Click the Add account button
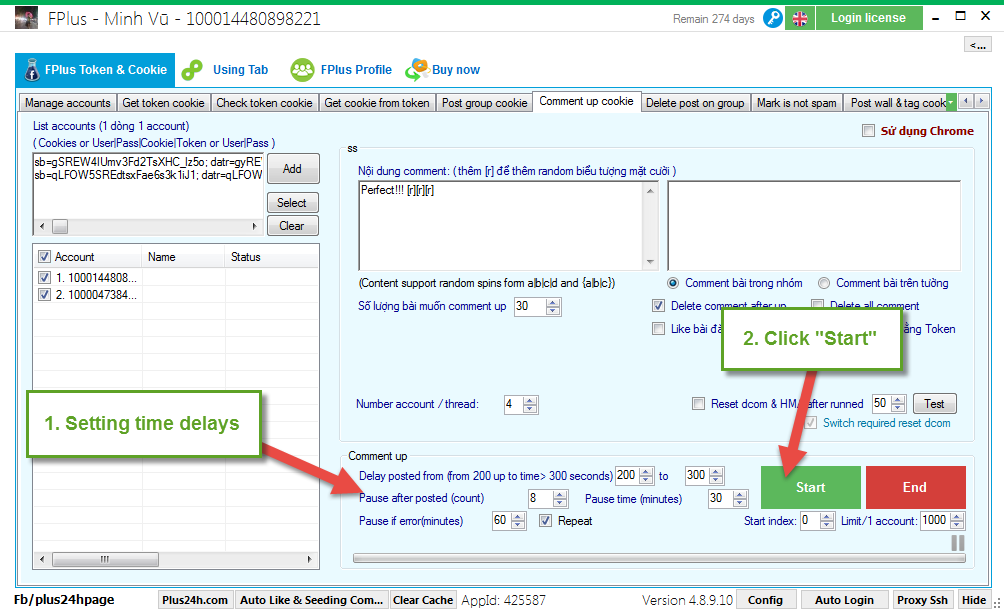Image resolution: width=1004 pixels, height=612 pixels. [292, 169]
